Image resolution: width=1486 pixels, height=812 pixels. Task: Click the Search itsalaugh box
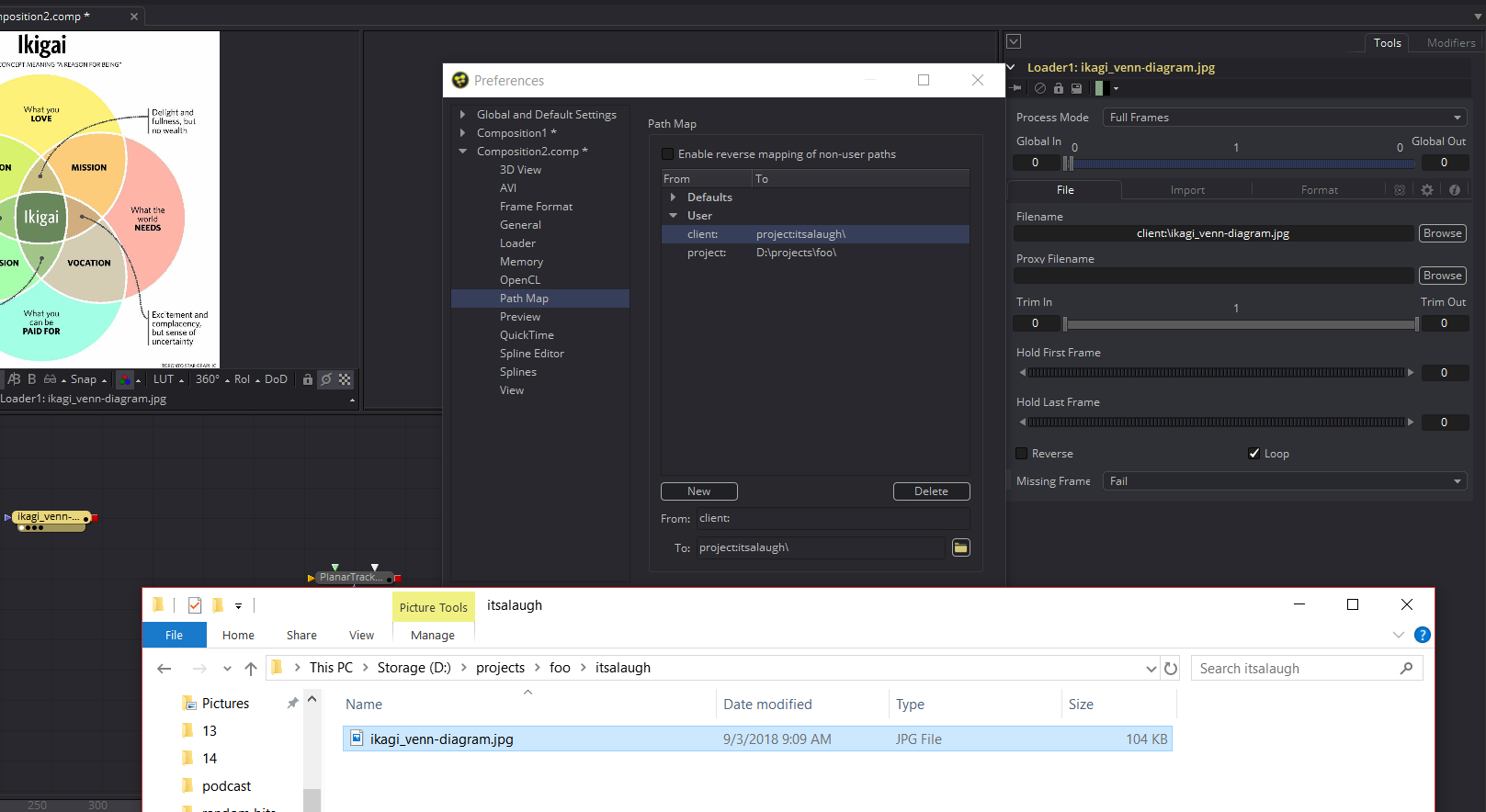pos(1307,669)
